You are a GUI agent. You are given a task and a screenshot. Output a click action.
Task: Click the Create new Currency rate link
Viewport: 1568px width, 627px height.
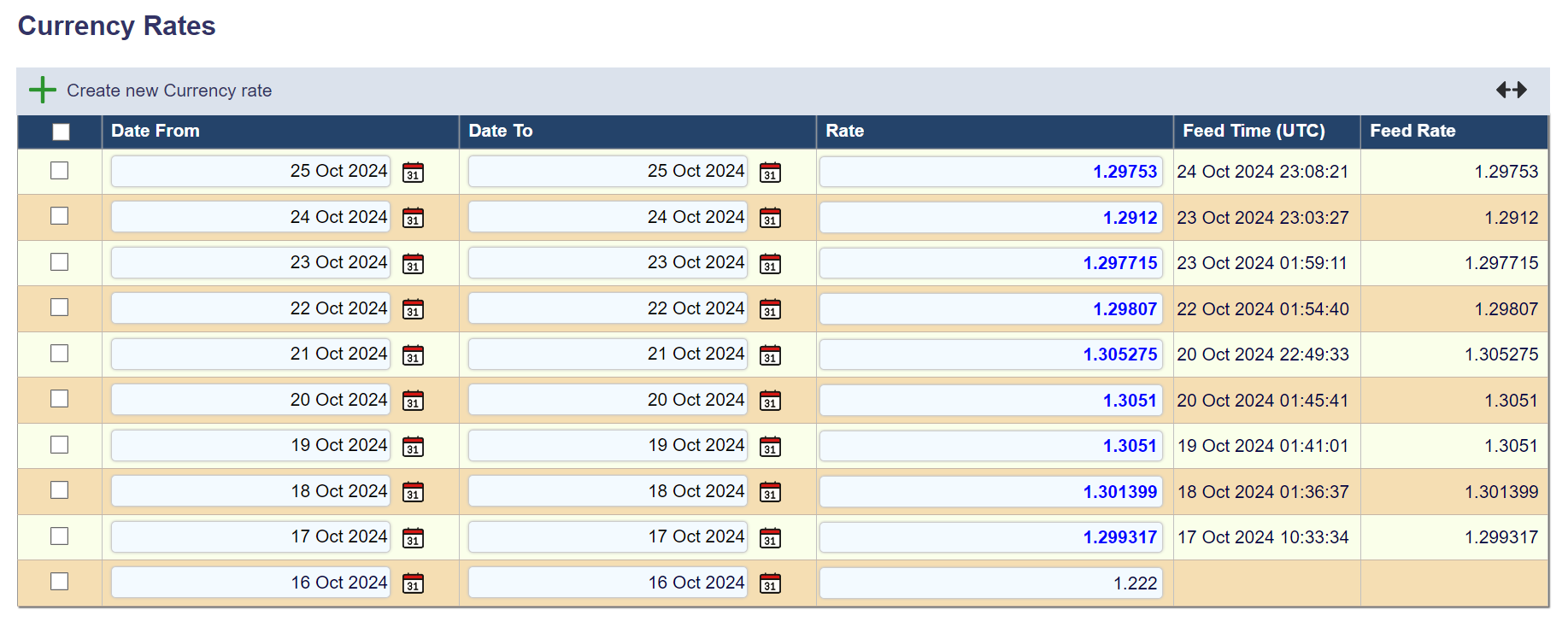tap(169, 91)
